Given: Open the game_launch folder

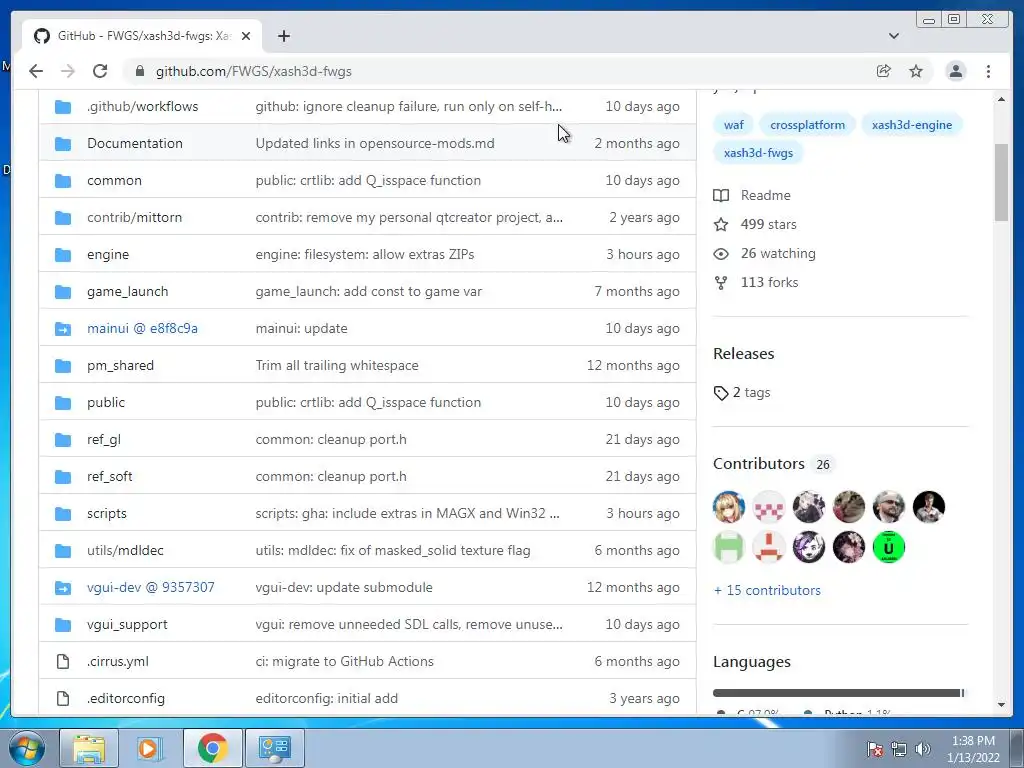Looking at the screenshot, I should coord(127,291).
